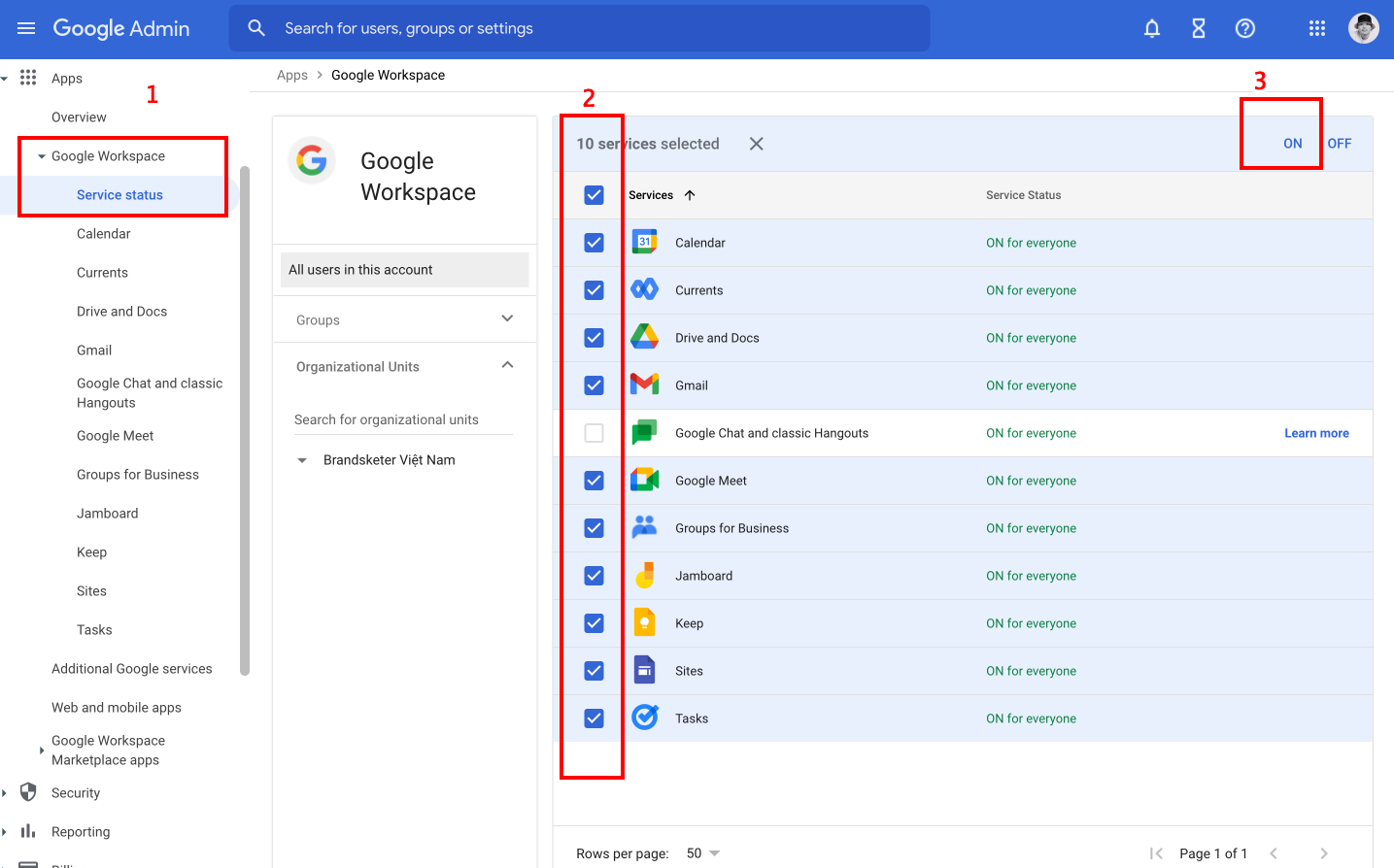Expand Google Workspace Marketplace apps

(x=42, y=751)
